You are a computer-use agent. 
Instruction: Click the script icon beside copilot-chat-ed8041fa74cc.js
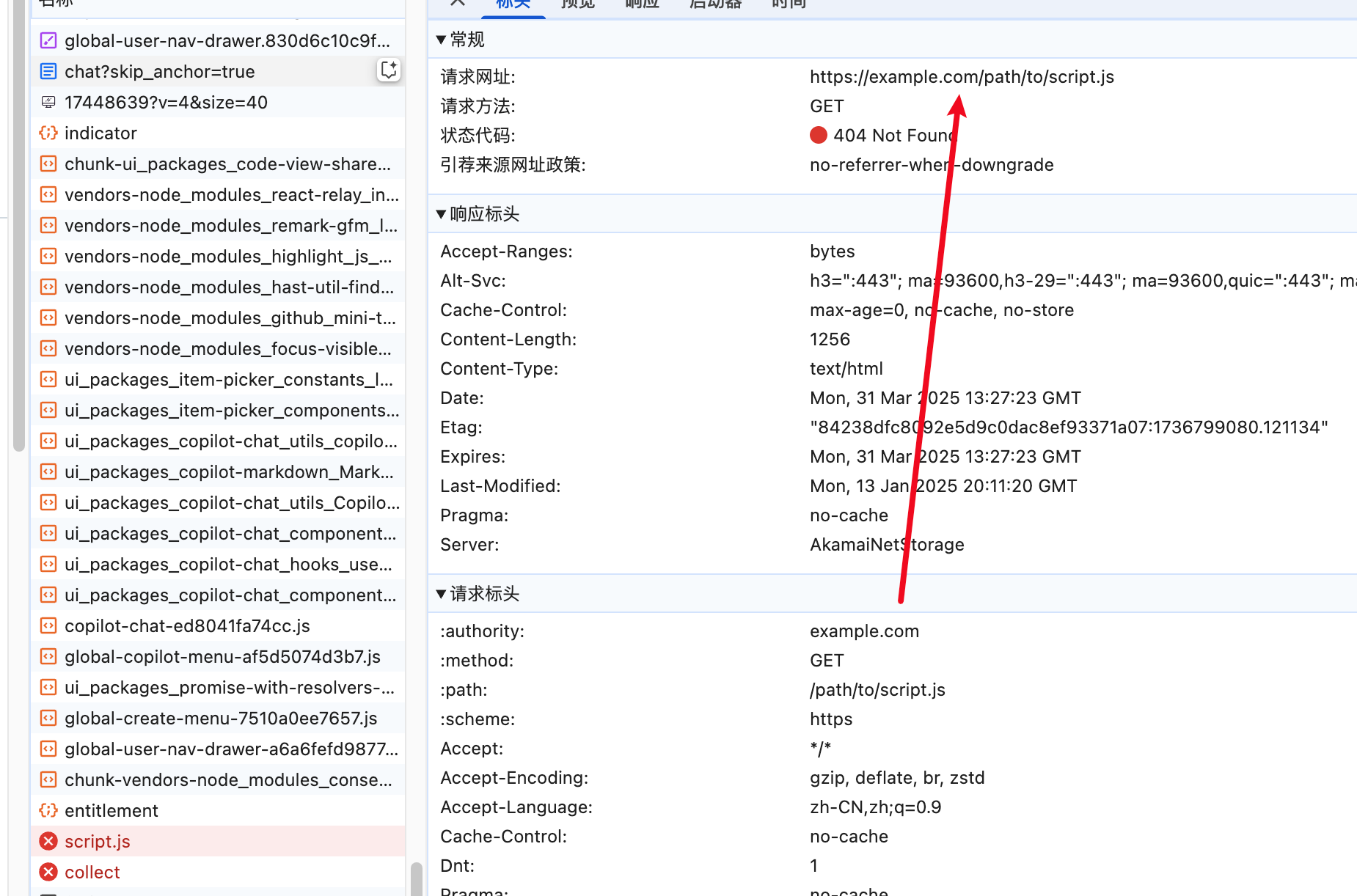[x=48, y=625]
